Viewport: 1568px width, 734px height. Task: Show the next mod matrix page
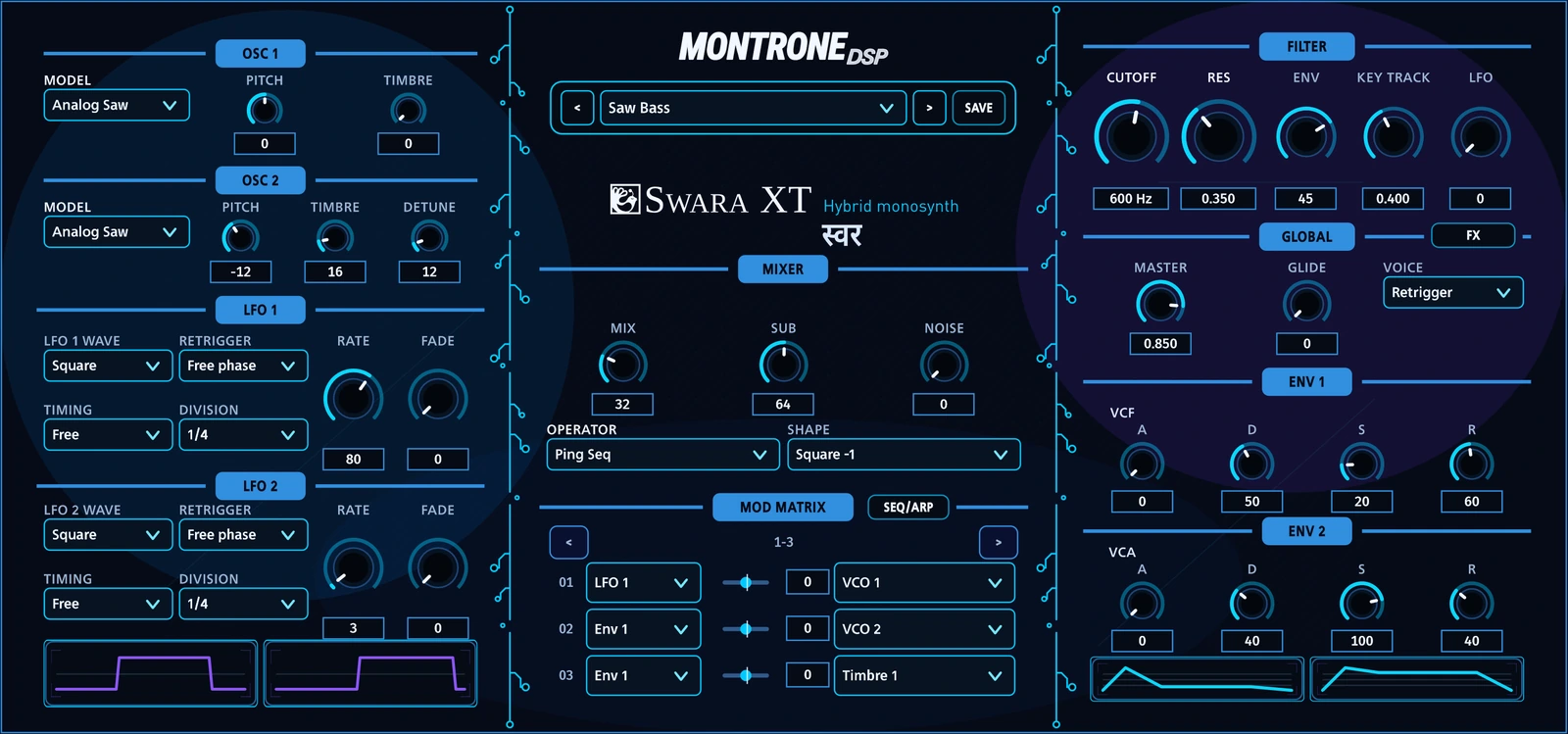[x=999, y=542]
